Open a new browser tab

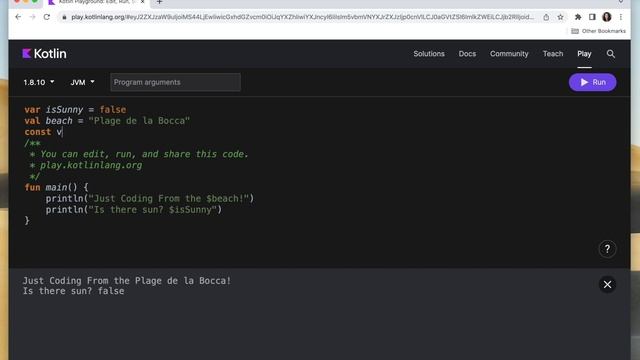(160, 2)
